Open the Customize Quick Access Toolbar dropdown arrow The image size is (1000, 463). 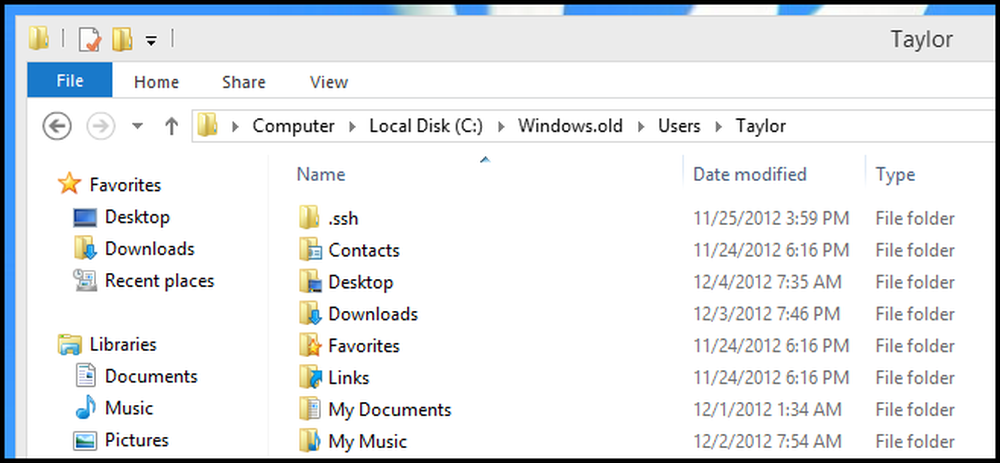[x=151, y=41]
